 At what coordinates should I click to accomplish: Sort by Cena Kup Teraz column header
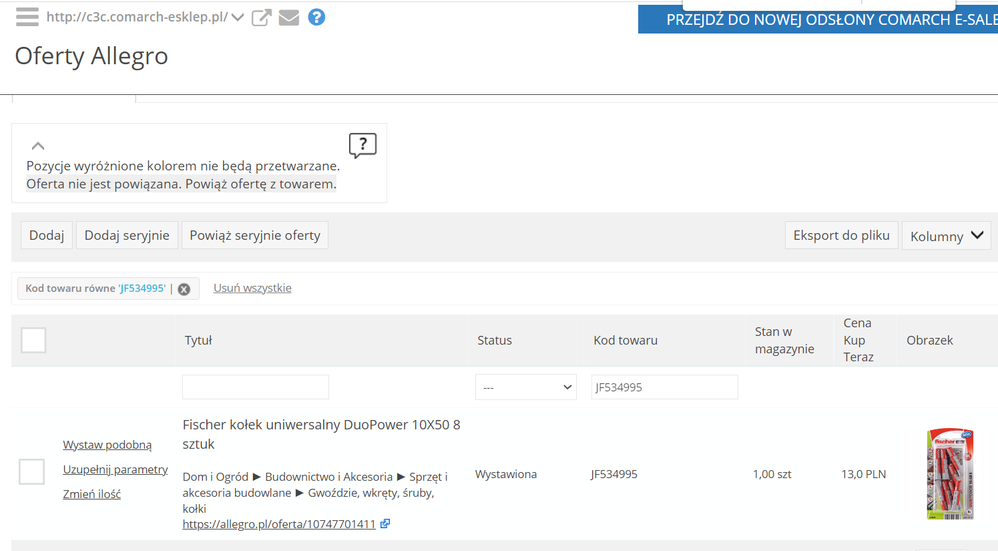click(x=858, y=340)
